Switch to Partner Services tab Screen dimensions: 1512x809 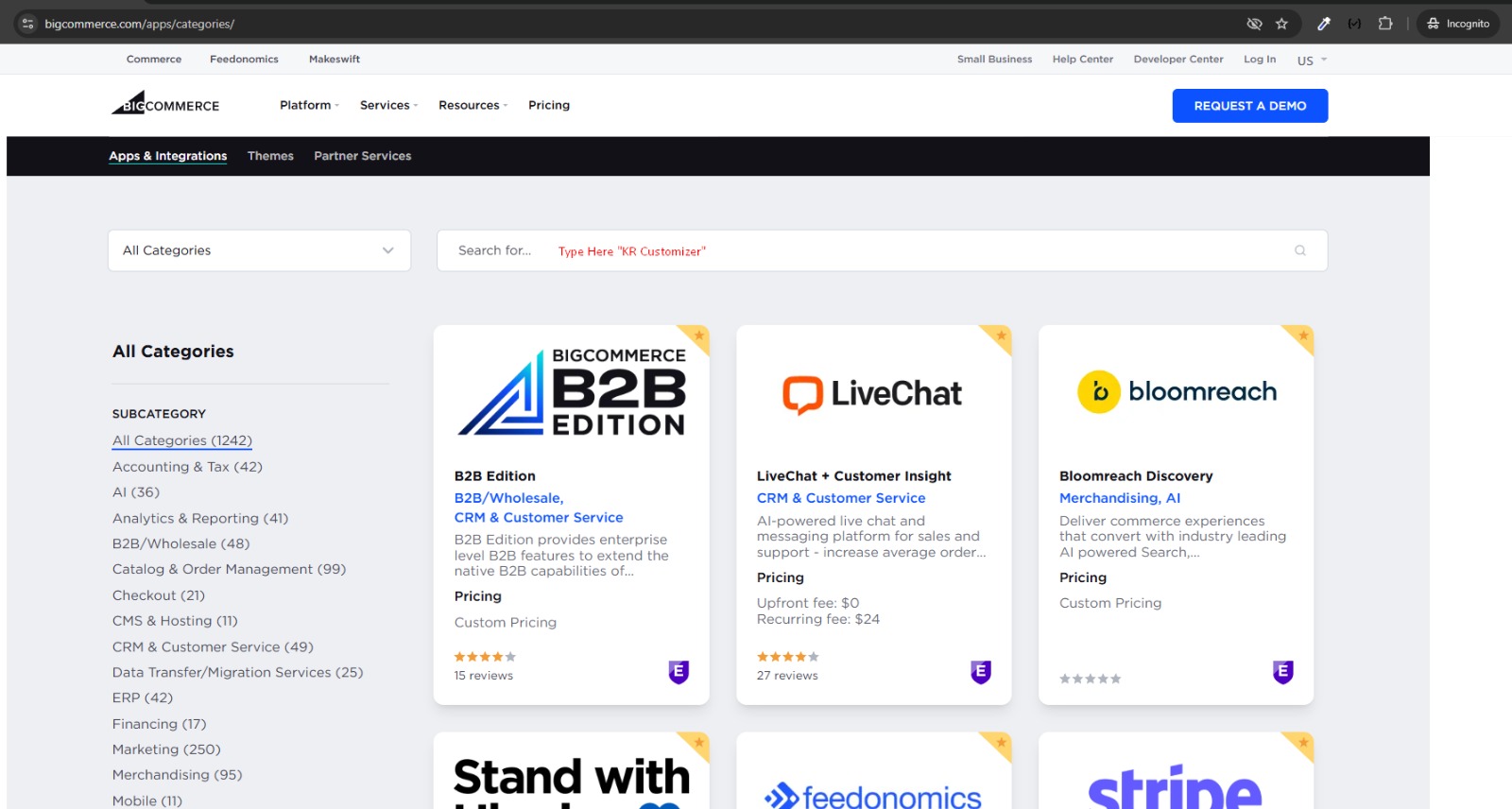tap(363, 156)
